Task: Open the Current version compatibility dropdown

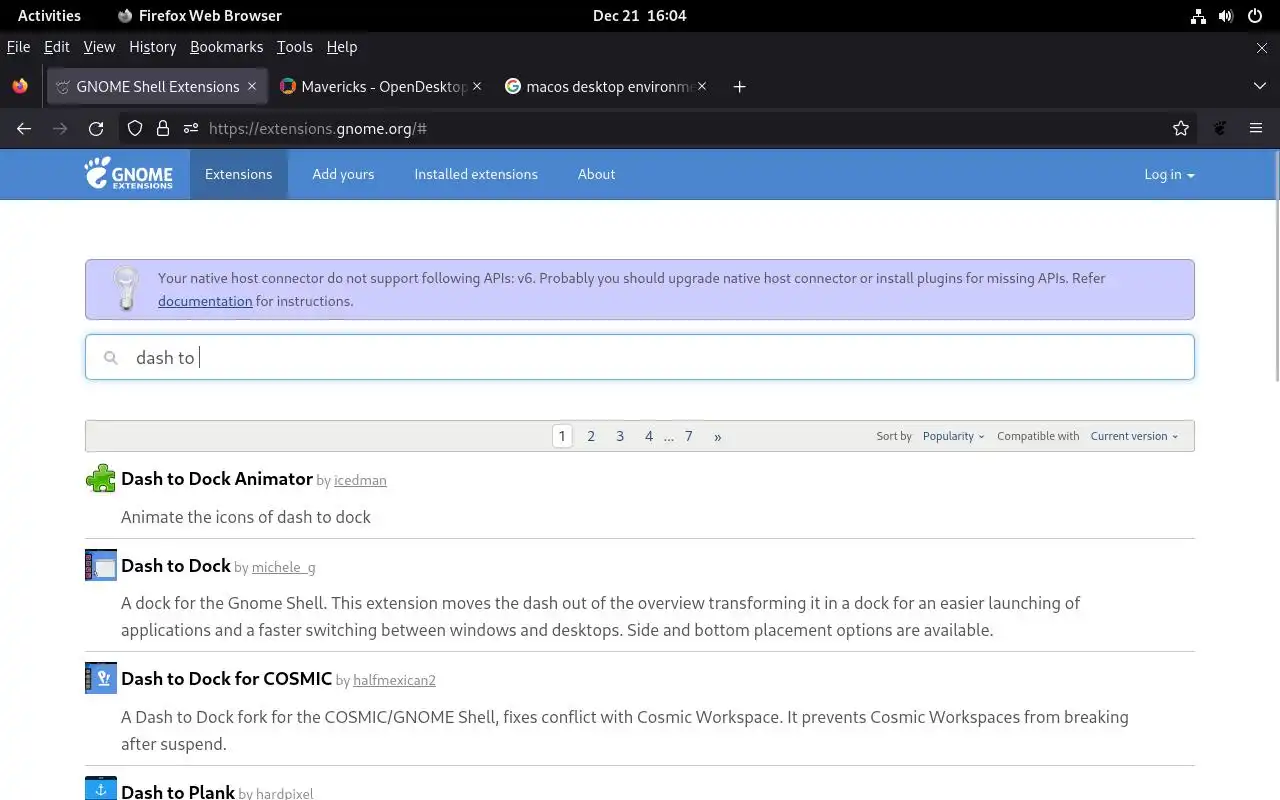Action: [1134, 436]
